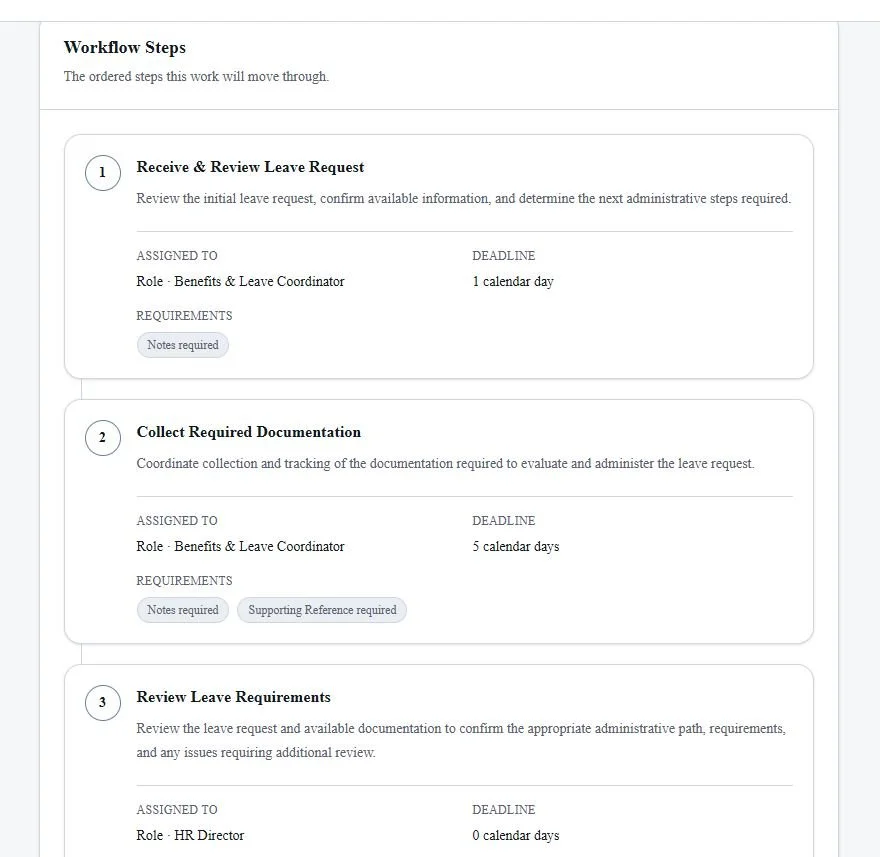Click REQUIREMENTS label in step 2
Image resolution: width=880 pixels, height=857 pixels.
(x=184, y=581)
